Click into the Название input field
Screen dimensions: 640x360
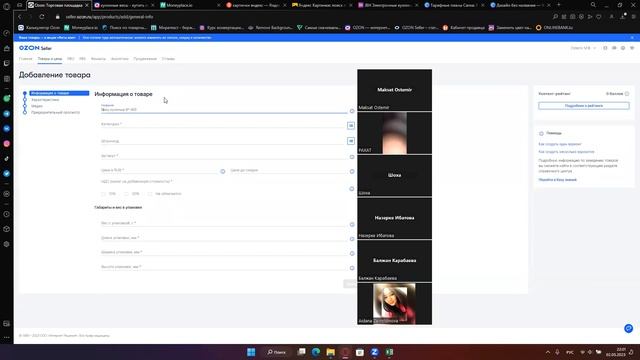point(224,109)
